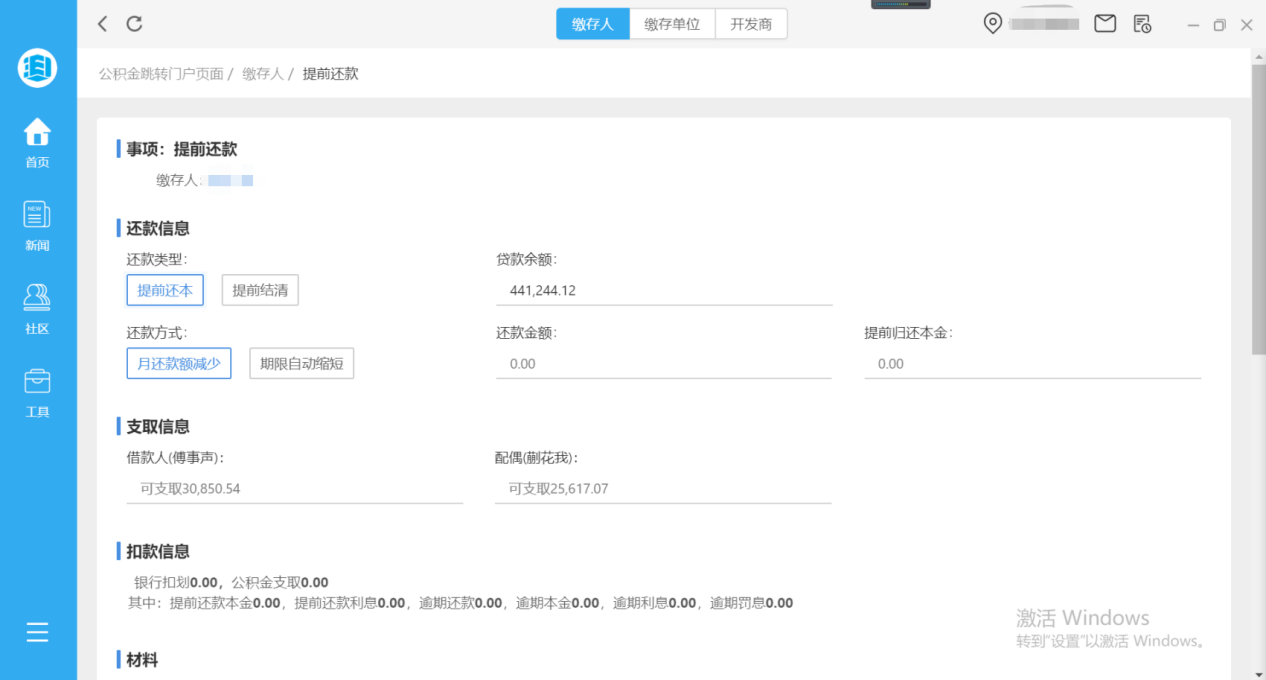Screen dimensions: 1266x680
Task: Click the app logo icon at sidebar top
Action: point(37,68)
